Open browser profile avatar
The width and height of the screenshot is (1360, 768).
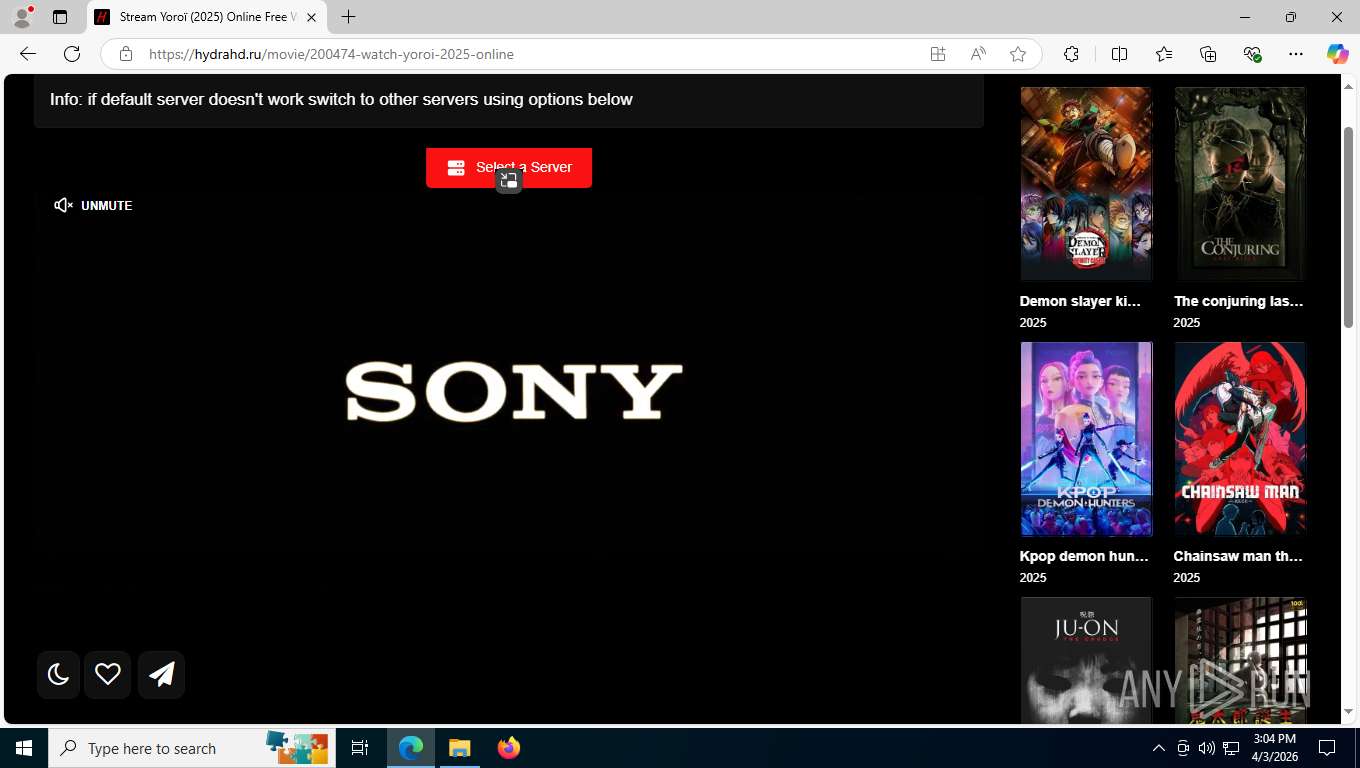click(22, 17)
